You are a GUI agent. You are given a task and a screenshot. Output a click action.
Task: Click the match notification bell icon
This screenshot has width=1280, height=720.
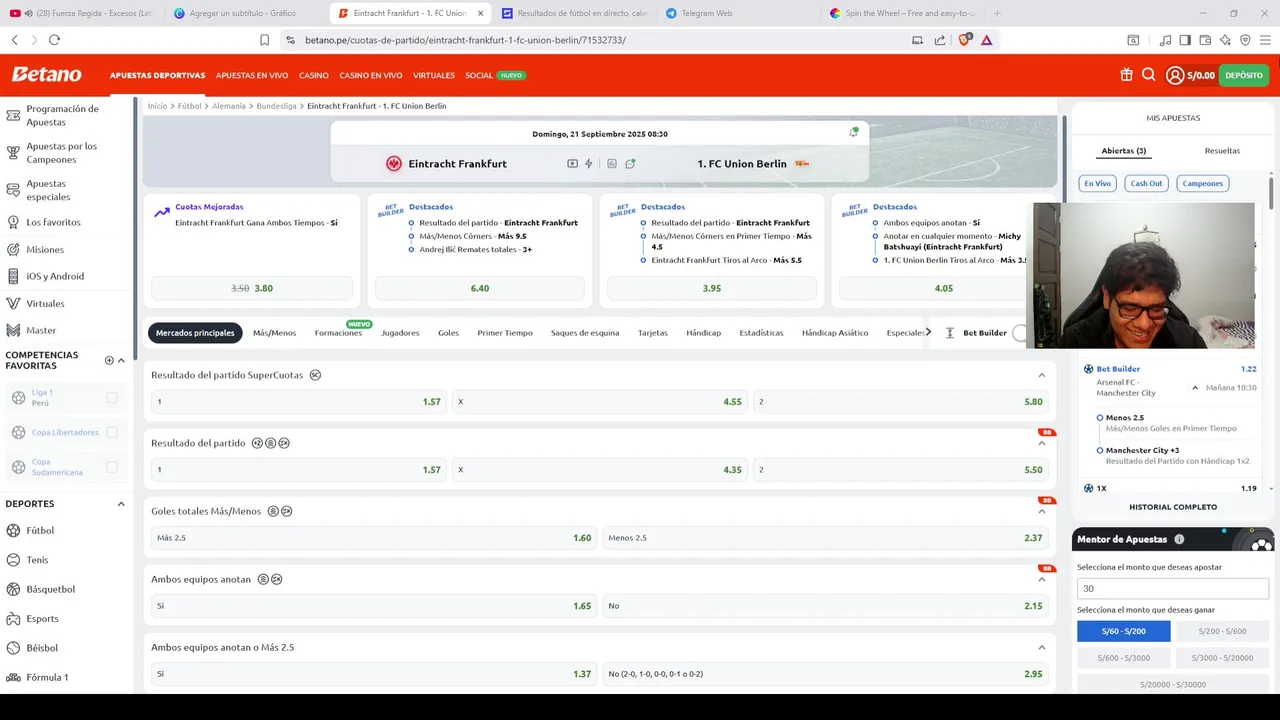click(x=853, y=132)
